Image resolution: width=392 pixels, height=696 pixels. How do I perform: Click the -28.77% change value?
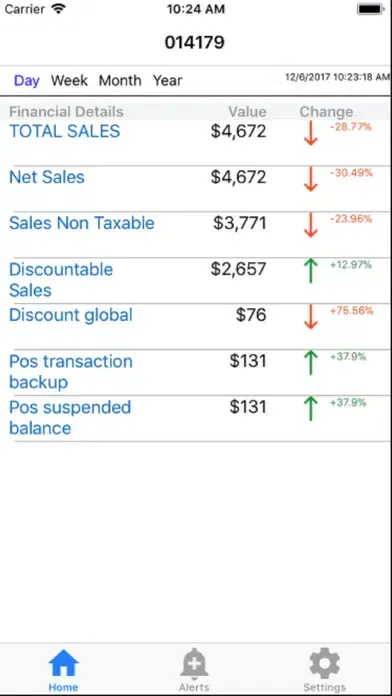pyautogui.click(x=350, y=127)
